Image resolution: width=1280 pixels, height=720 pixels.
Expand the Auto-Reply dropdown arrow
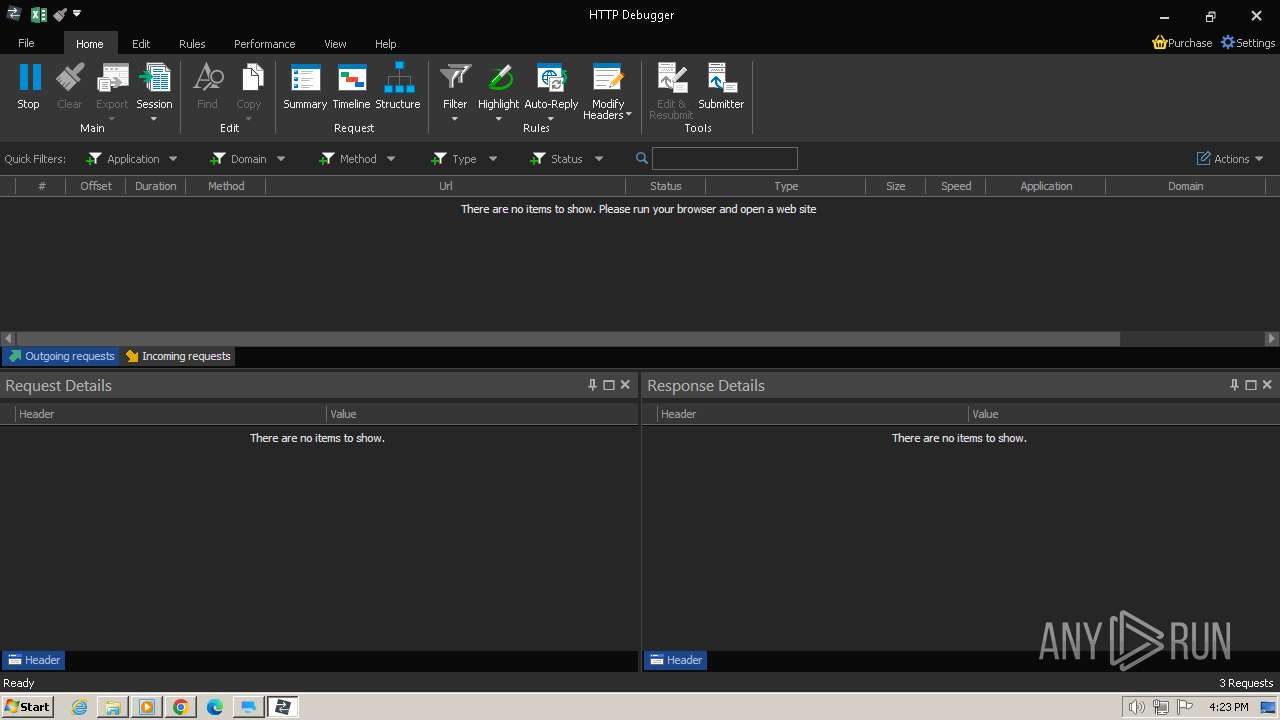click(x=551, y=119)
